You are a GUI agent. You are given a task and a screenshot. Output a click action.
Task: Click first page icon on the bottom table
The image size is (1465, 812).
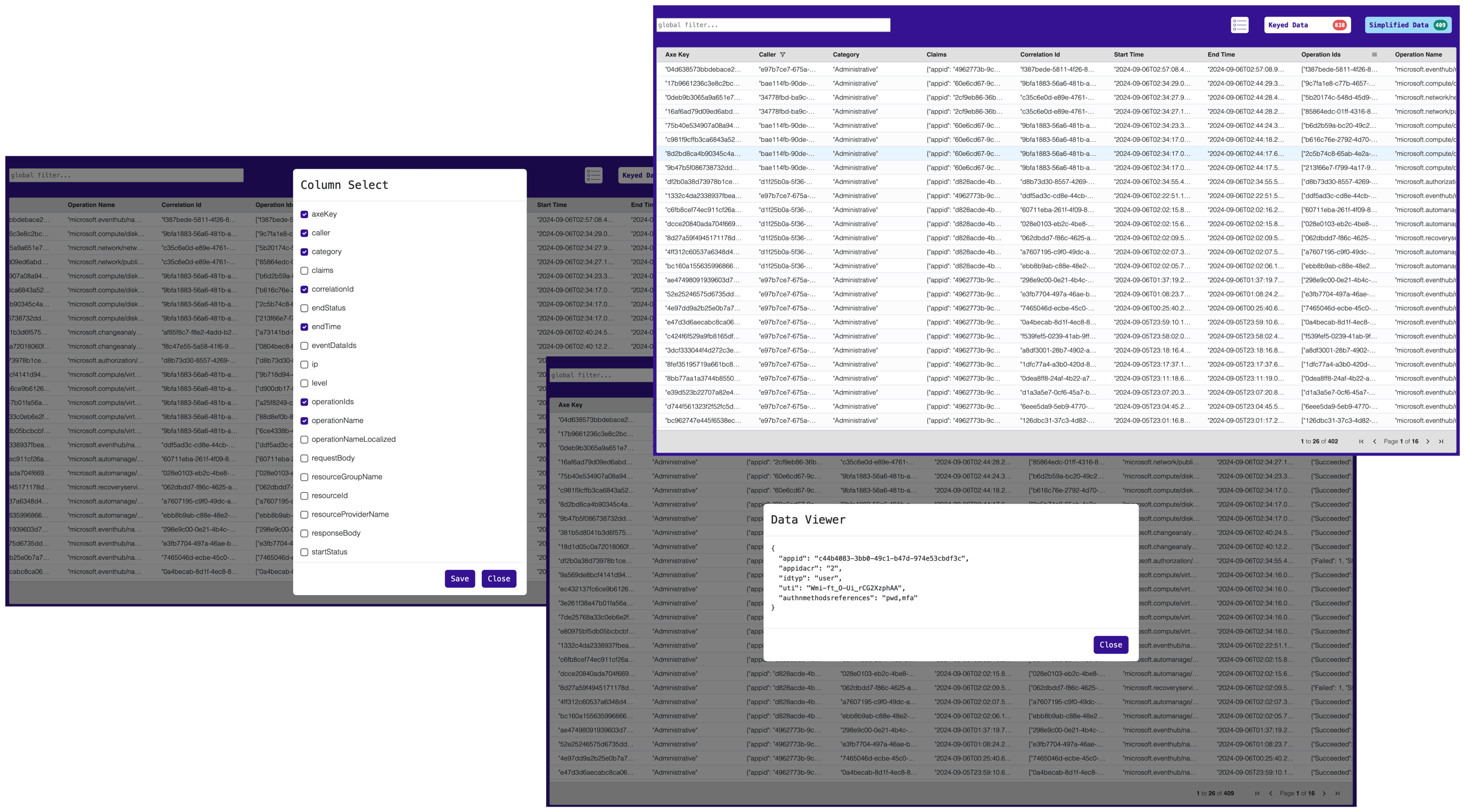click(1257, 793)
